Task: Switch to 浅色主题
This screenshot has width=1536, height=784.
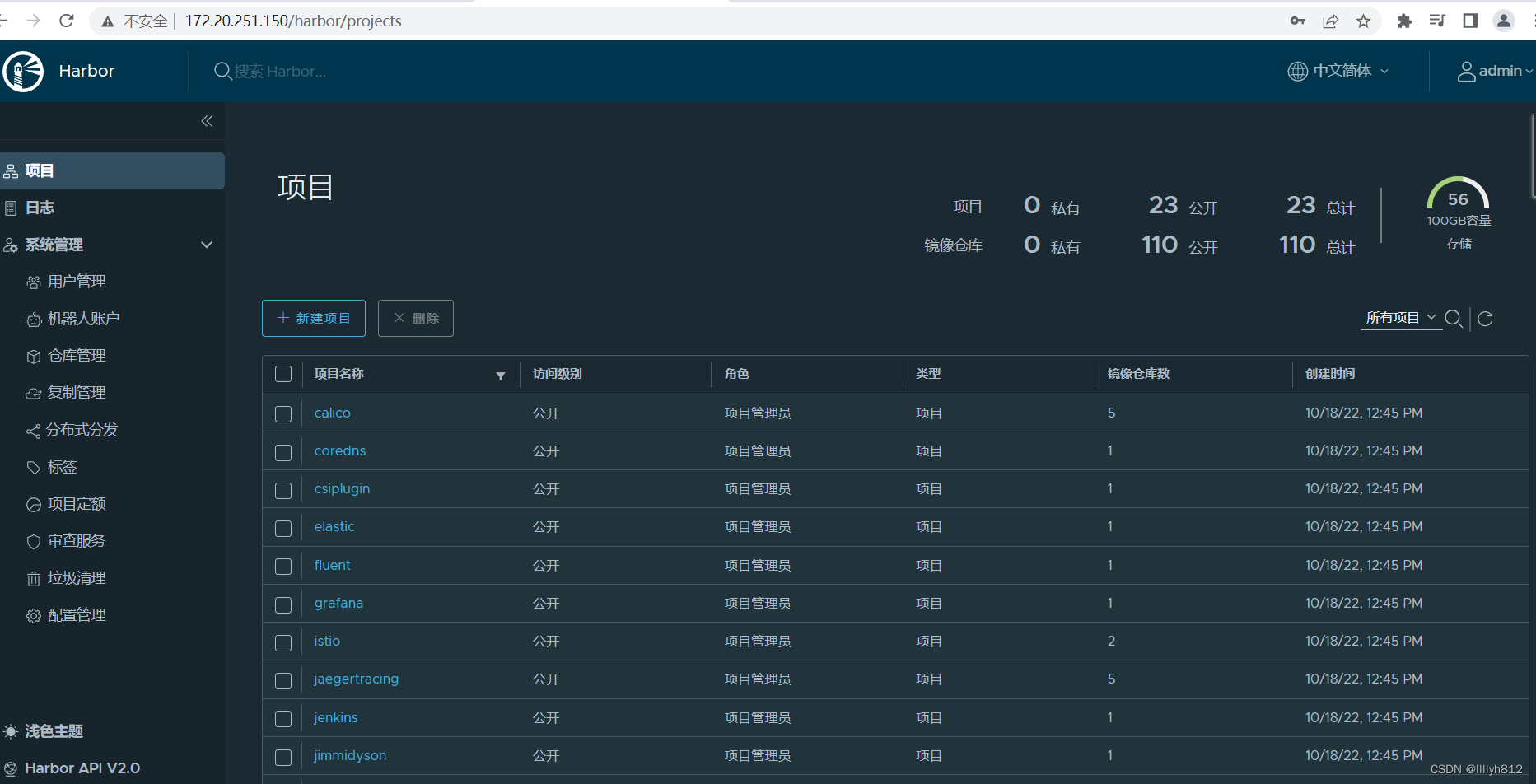Action: 44,731
